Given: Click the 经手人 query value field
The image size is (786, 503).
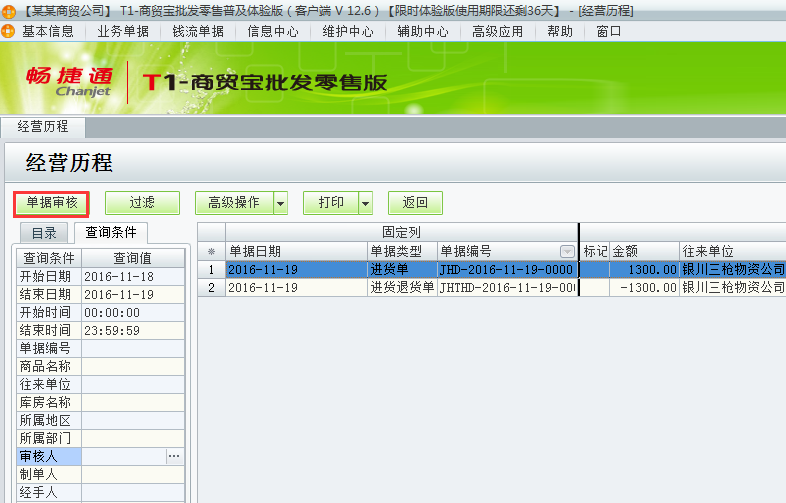Looking at the screenshot, I should 133,493.
